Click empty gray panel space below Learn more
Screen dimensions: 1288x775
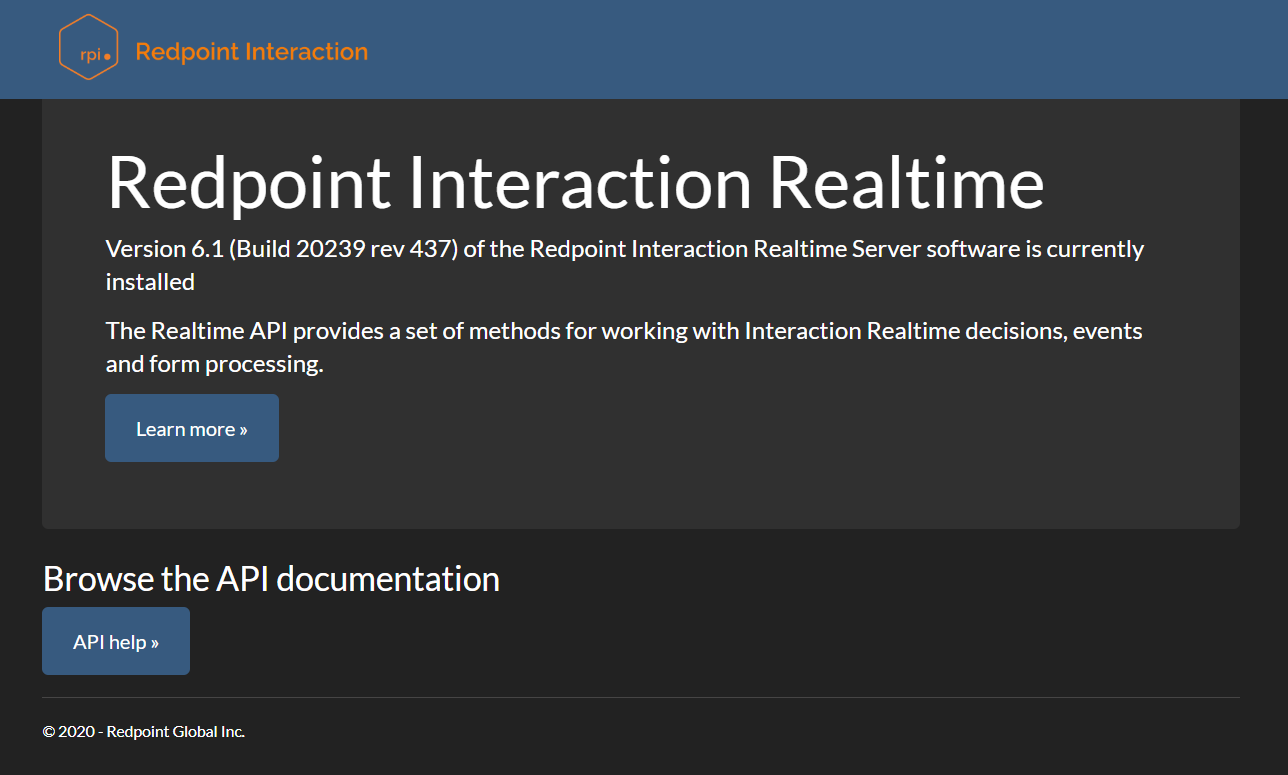[x=640, y=495]
